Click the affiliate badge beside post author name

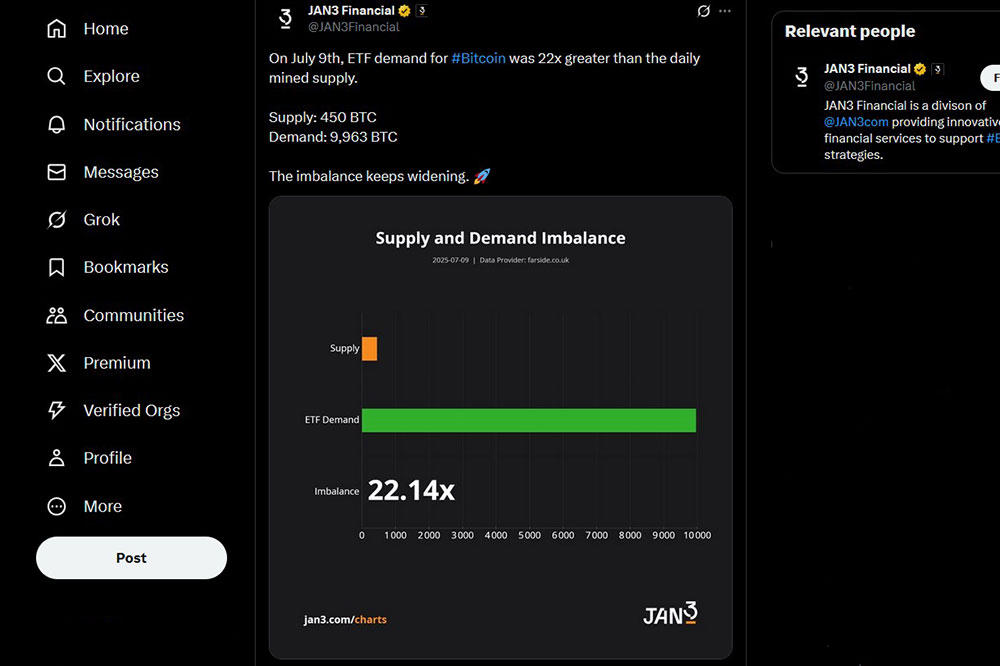pos(422,11)
